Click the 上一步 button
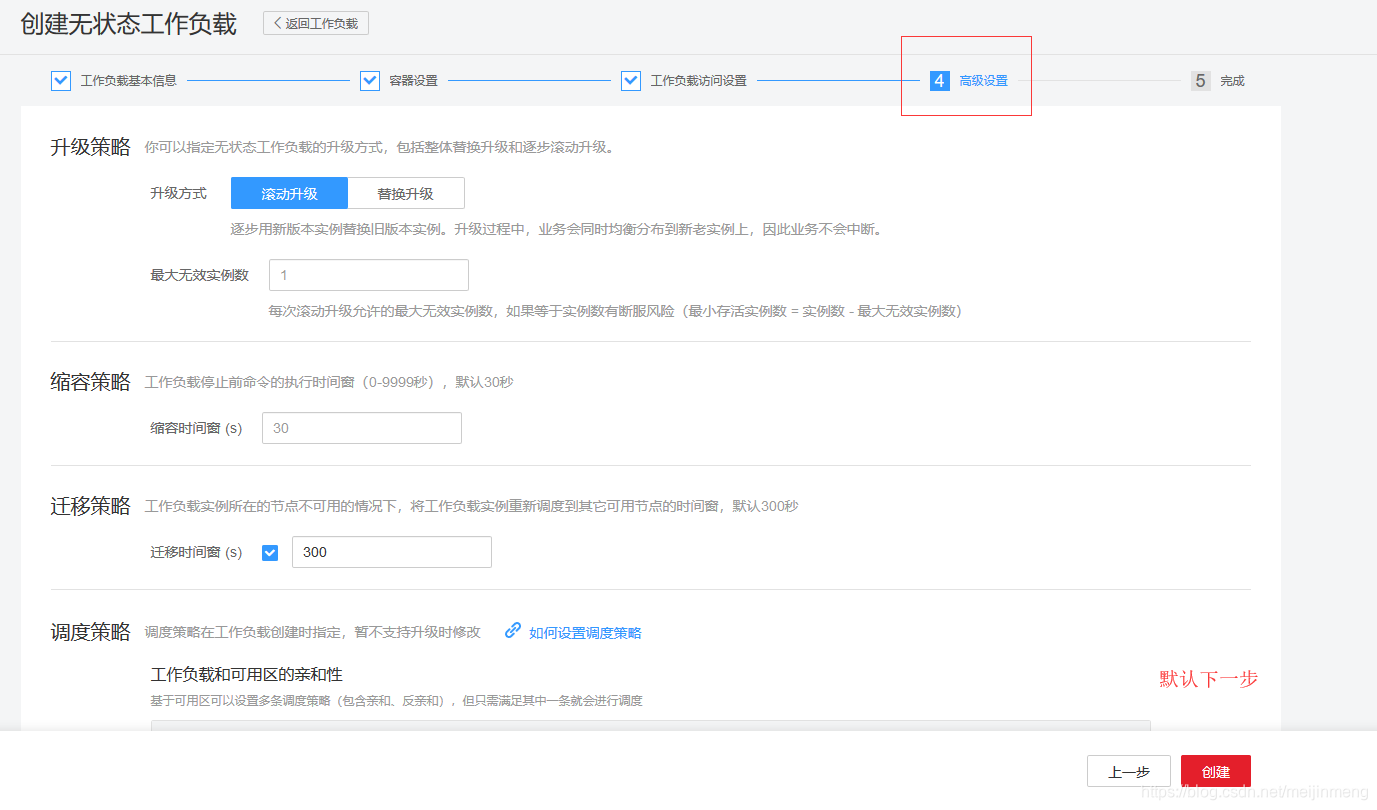 [1129, 771]
